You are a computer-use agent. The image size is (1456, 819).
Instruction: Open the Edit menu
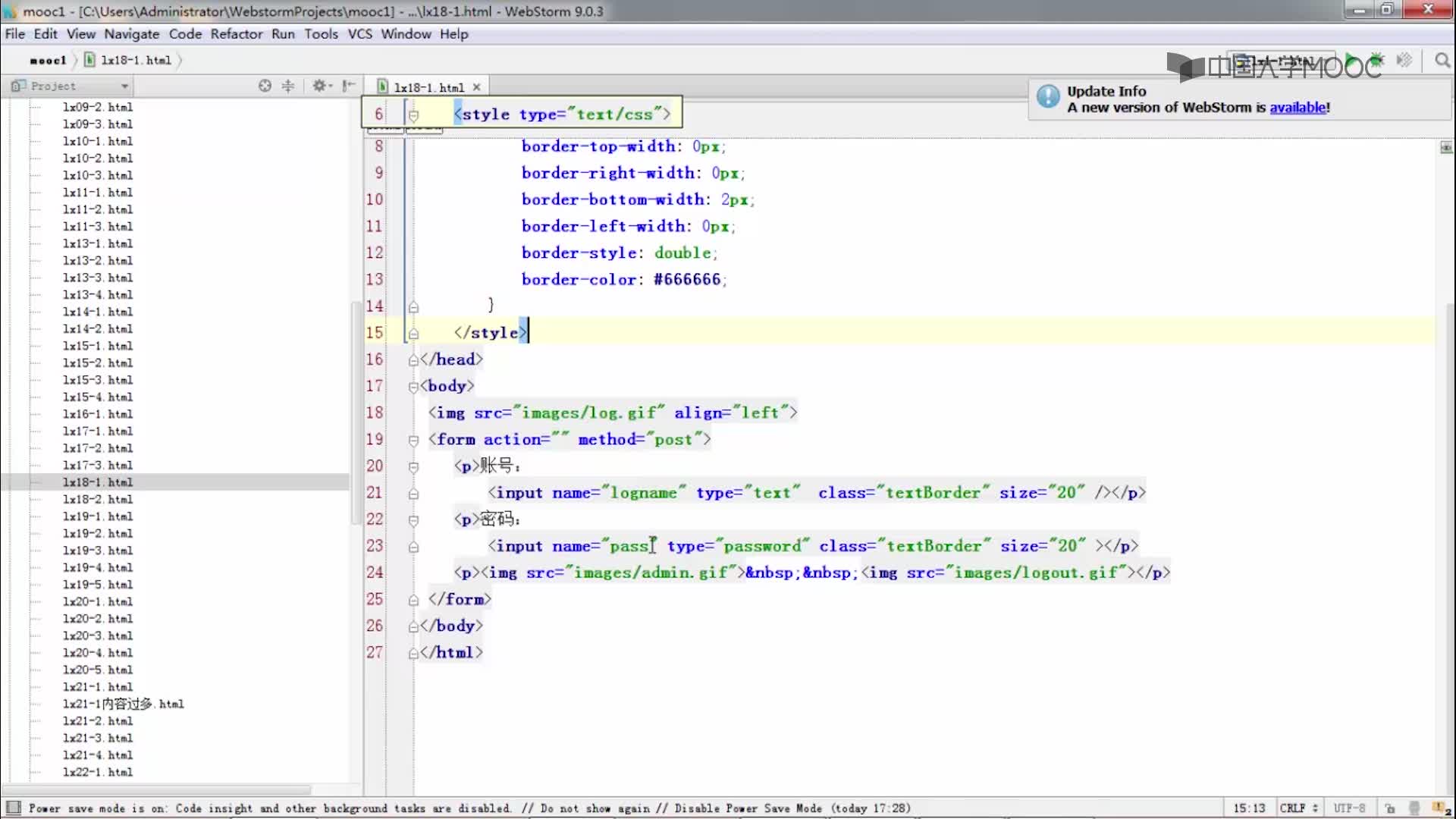[45, 34]
